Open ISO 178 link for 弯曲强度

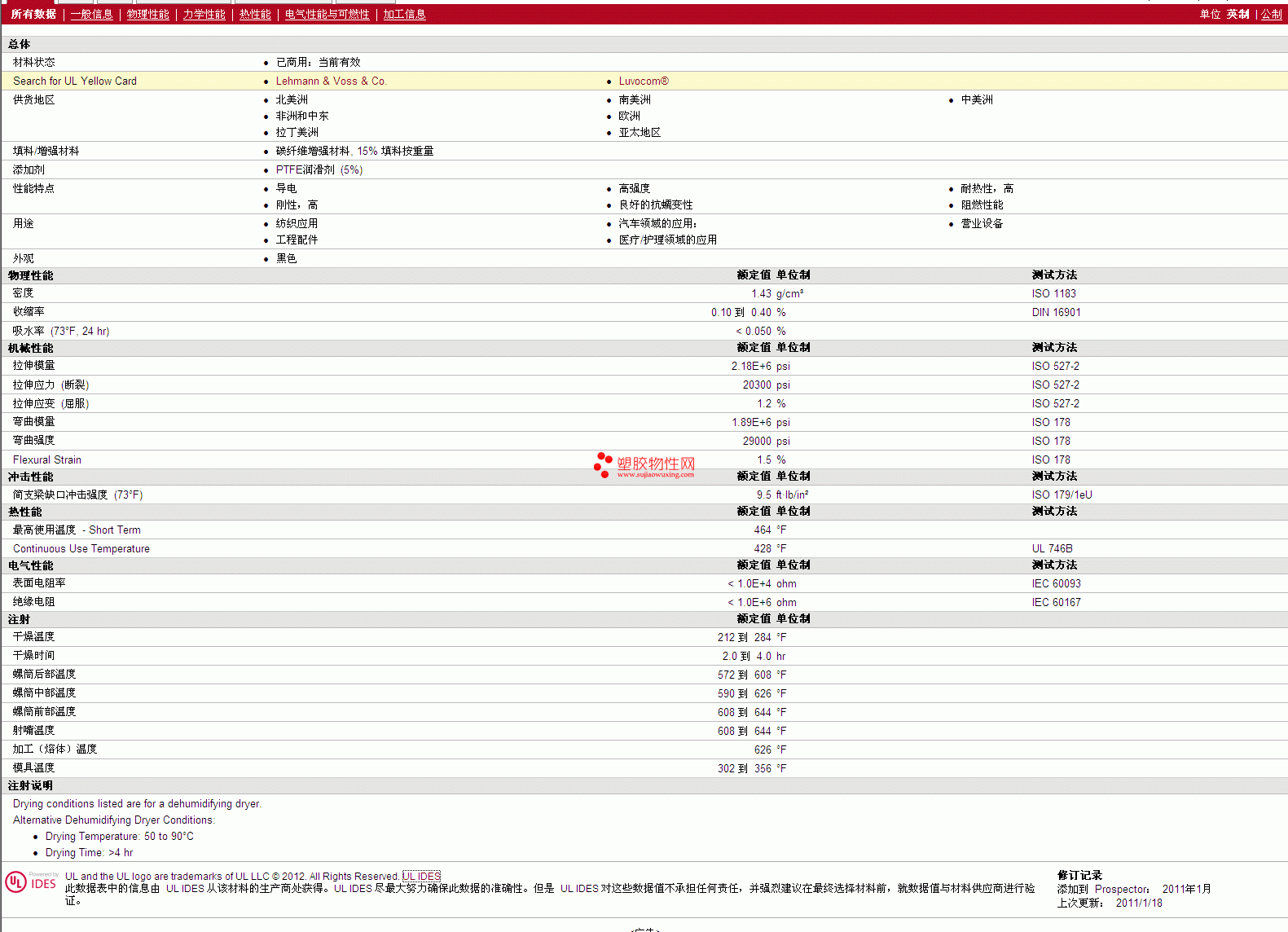[x=1051, y=441]
